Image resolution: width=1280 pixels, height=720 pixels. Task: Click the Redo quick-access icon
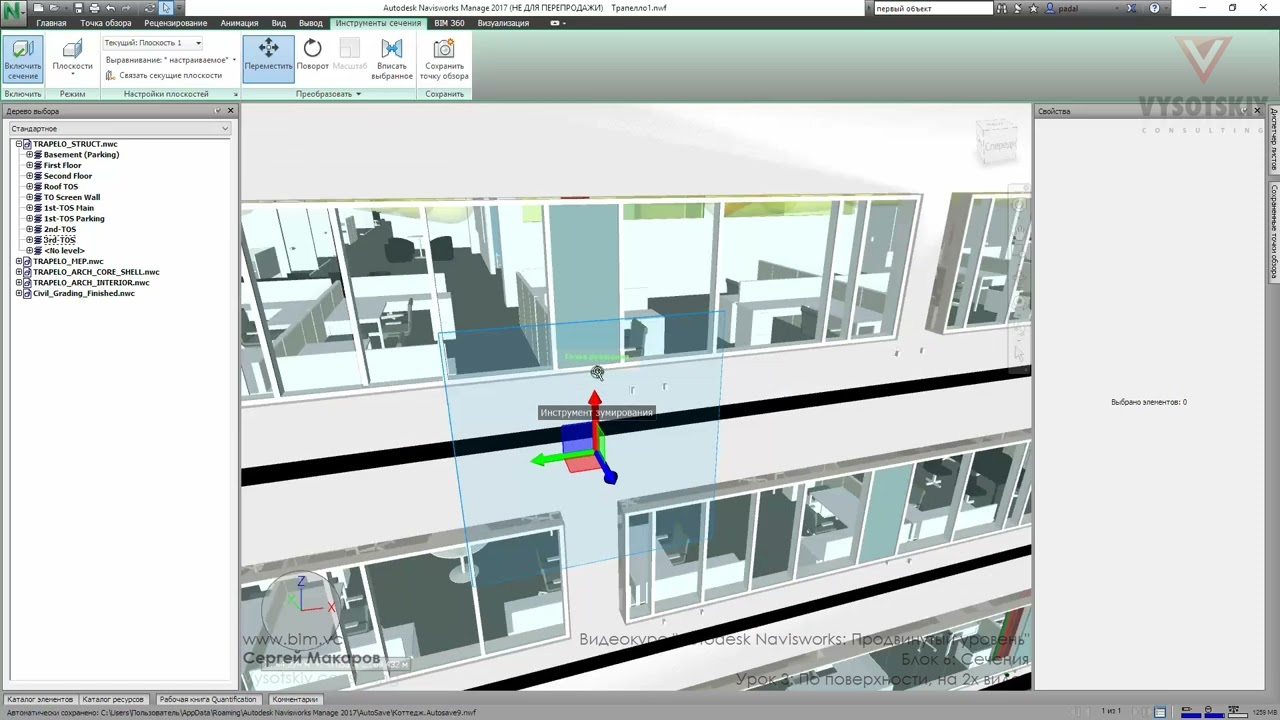tap(126, 8)
